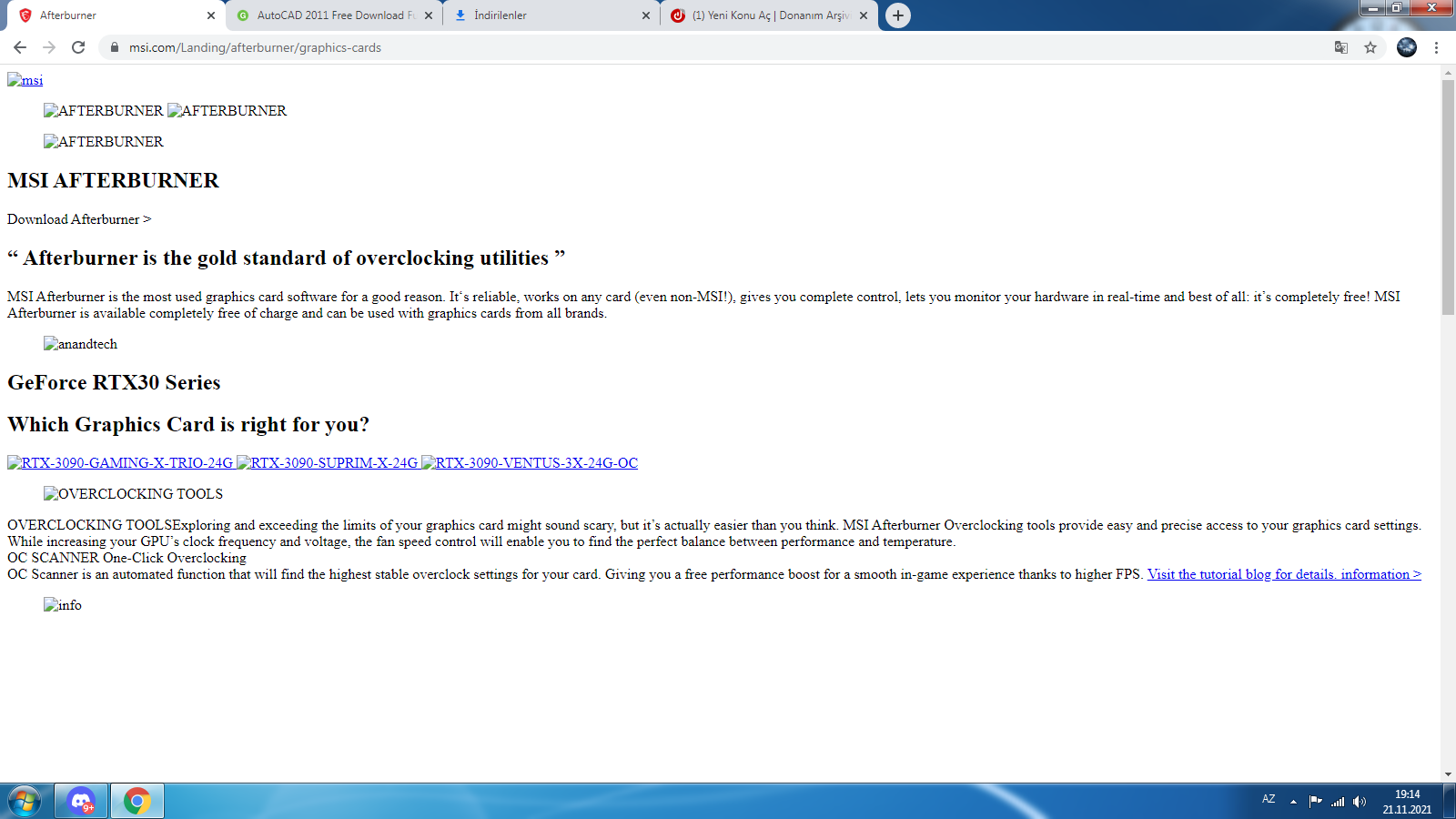Open RTX-3090-VENTUS-3X-24G-OC link
This screenshot has width=1456, height=819.
(x=530, y=463)
